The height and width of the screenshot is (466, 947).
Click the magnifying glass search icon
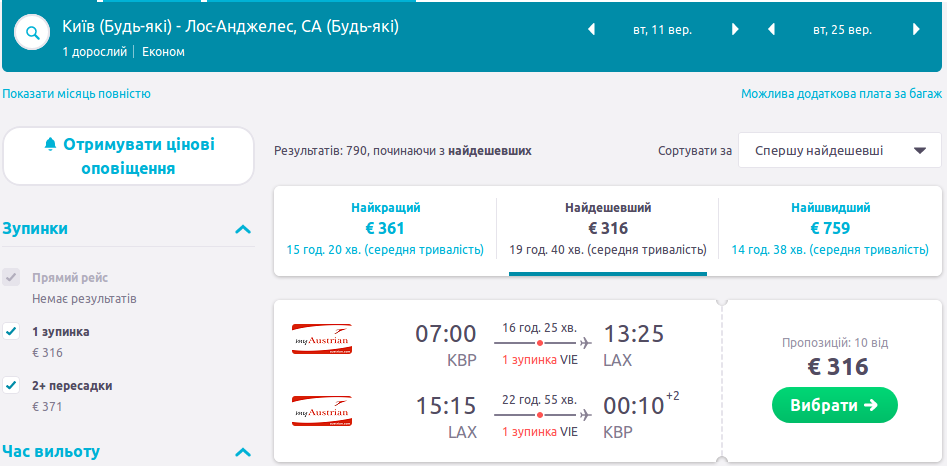tap(33, 32)
